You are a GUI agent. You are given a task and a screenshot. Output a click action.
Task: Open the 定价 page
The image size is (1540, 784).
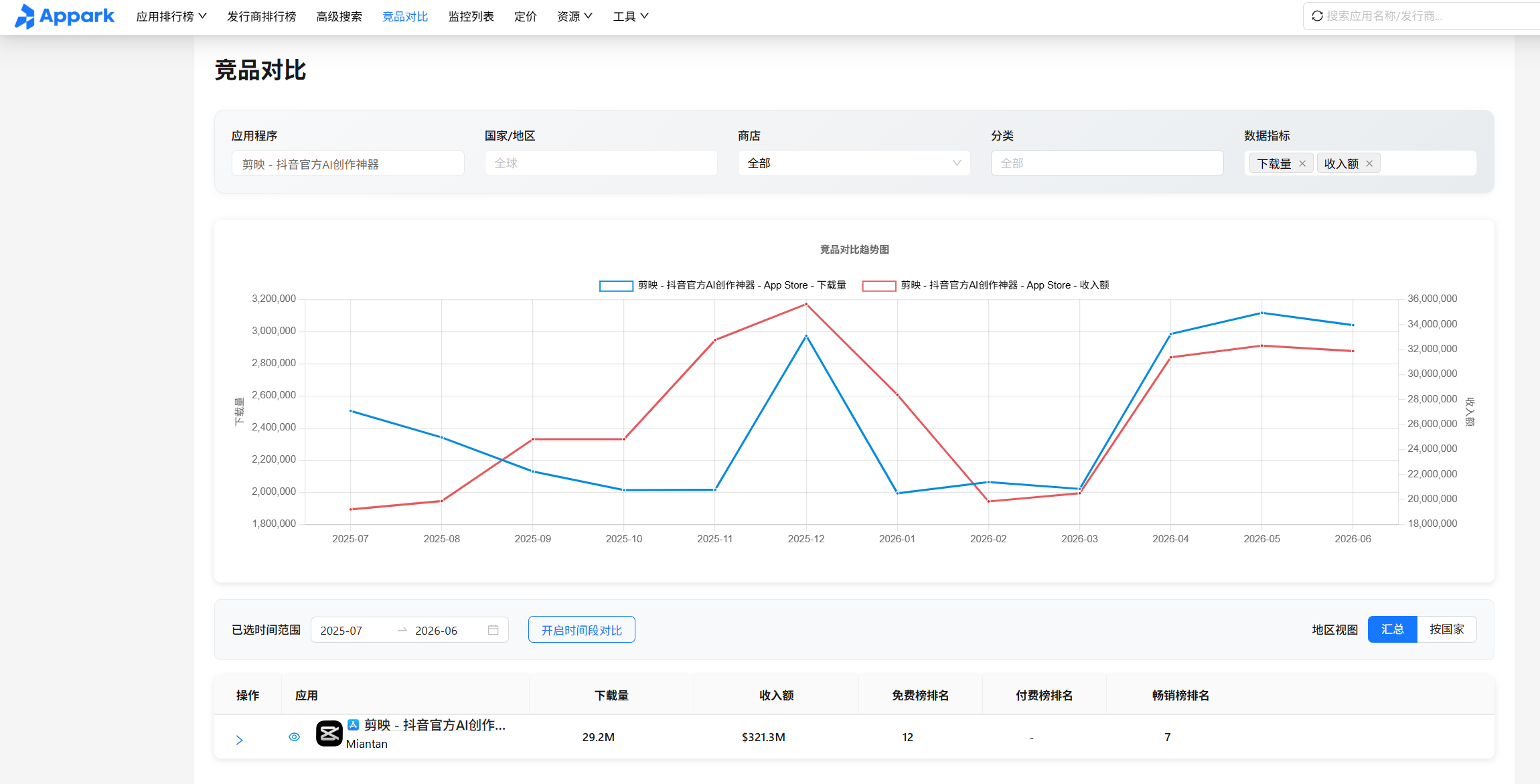525,16
